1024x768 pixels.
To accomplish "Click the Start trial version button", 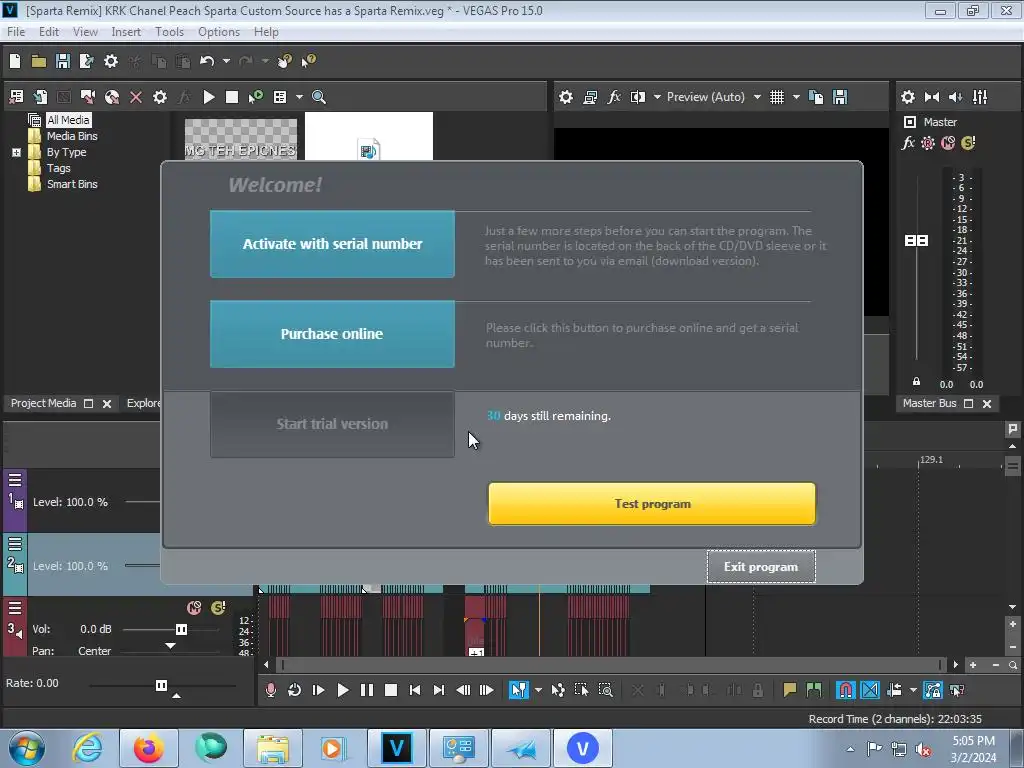I will tap(332, 424).
